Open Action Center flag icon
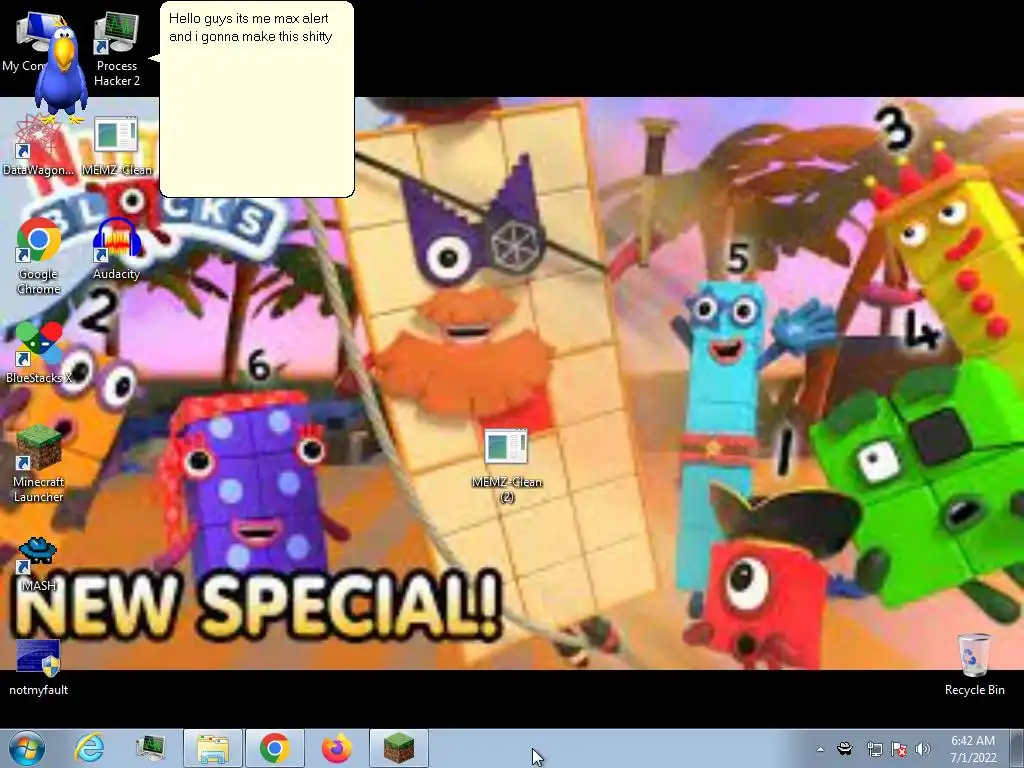The width and height of the screenshot is (1024, 768). click(x=899, y=749)
